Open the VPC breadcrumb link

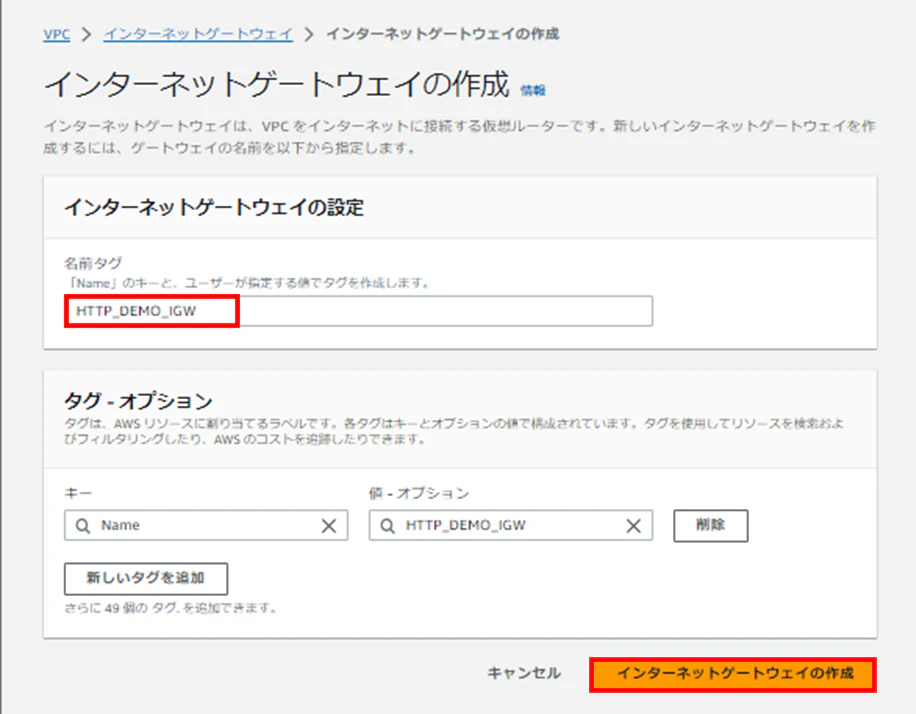click(57, 34)
